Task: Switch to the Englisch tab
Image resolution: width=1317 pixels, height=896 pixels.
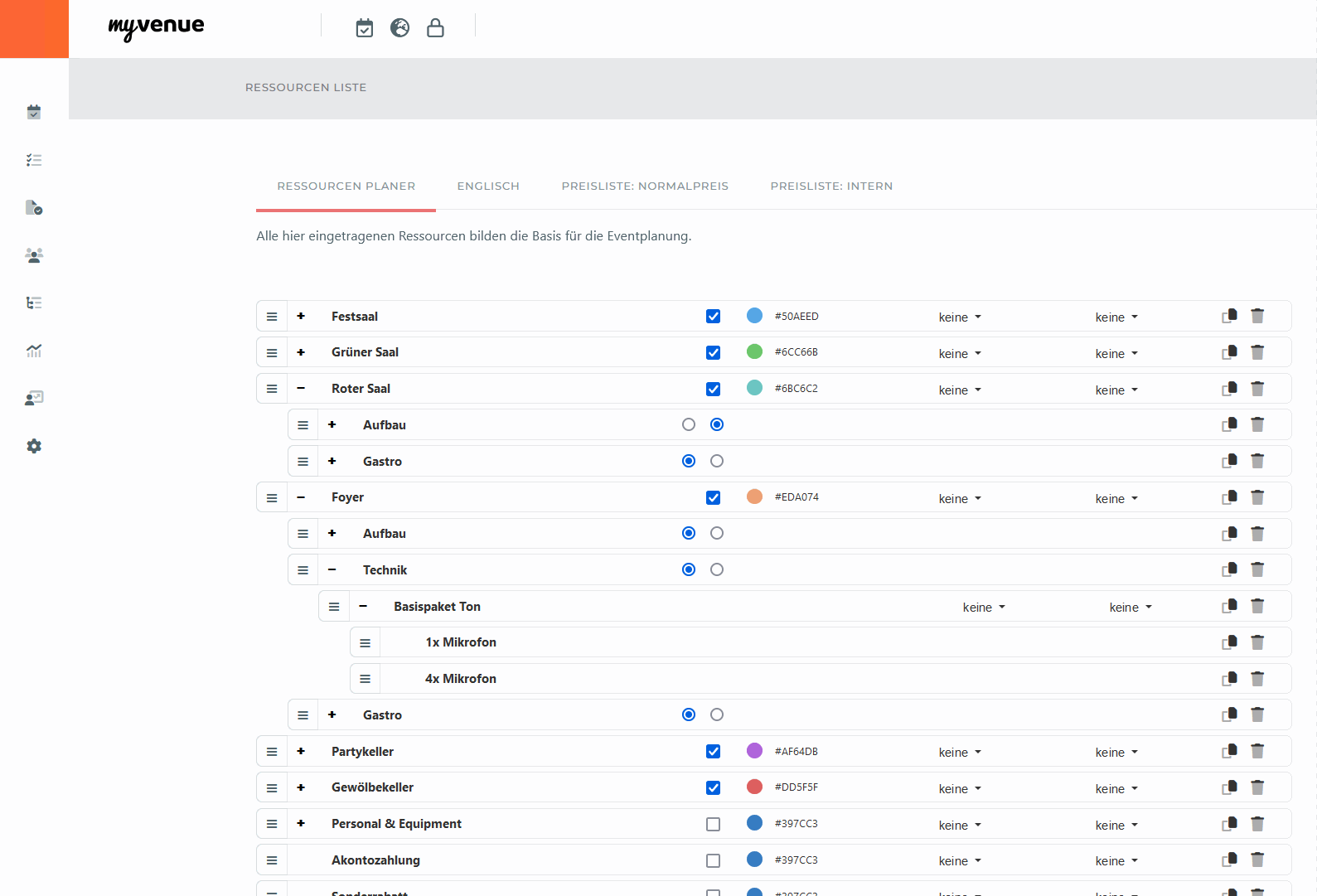Action: pos(488,186)
